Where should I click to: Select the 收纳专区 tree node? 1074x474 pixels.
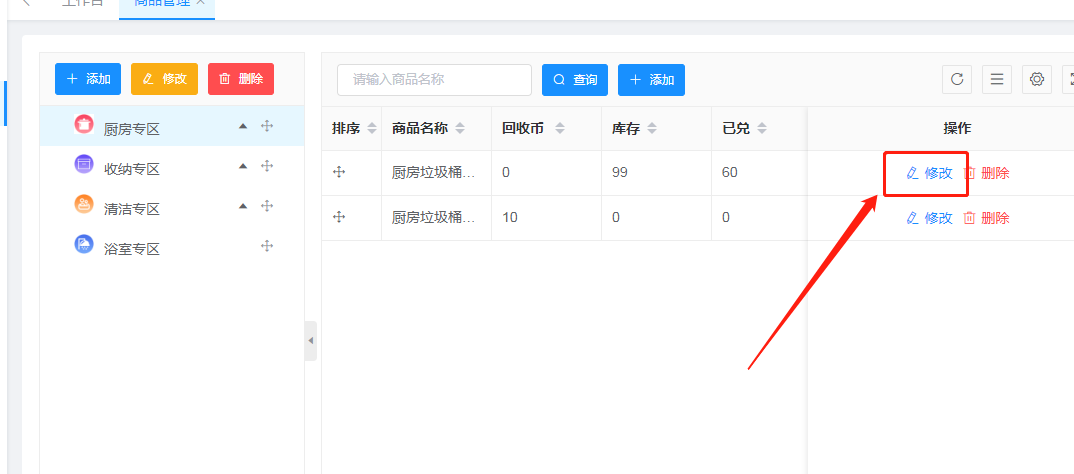172,166
